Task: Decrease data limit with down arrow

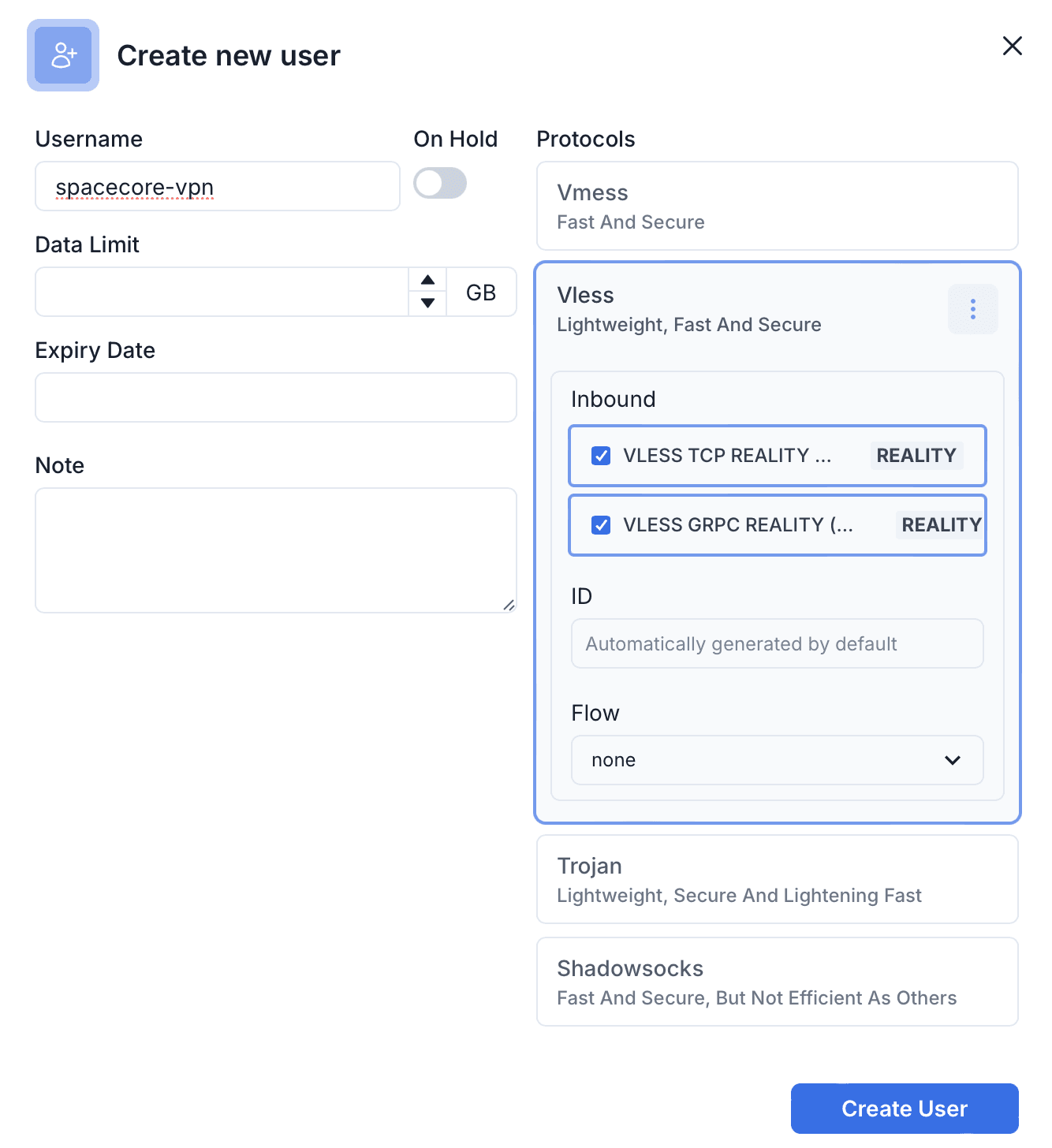Action: pos(427,303)
